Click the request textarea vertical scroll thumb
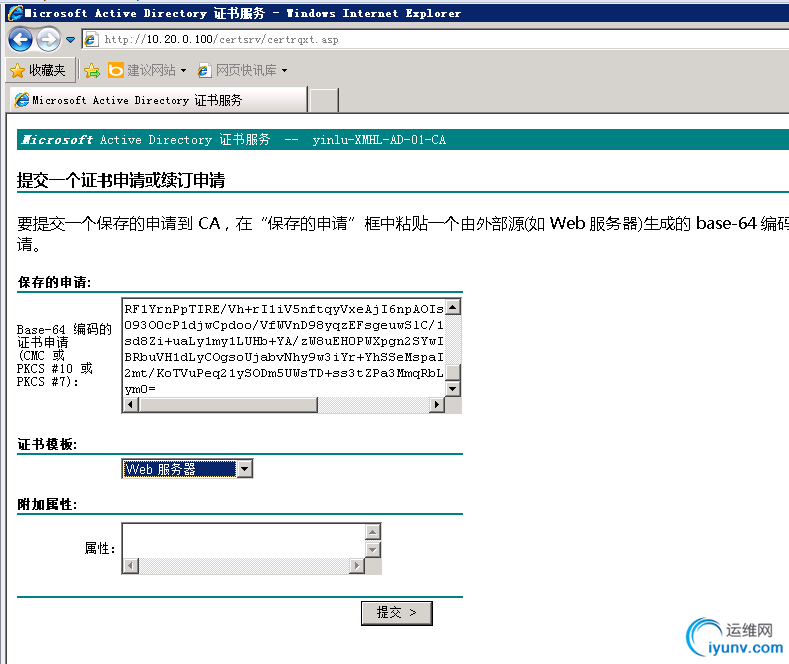 click(453, 372)
